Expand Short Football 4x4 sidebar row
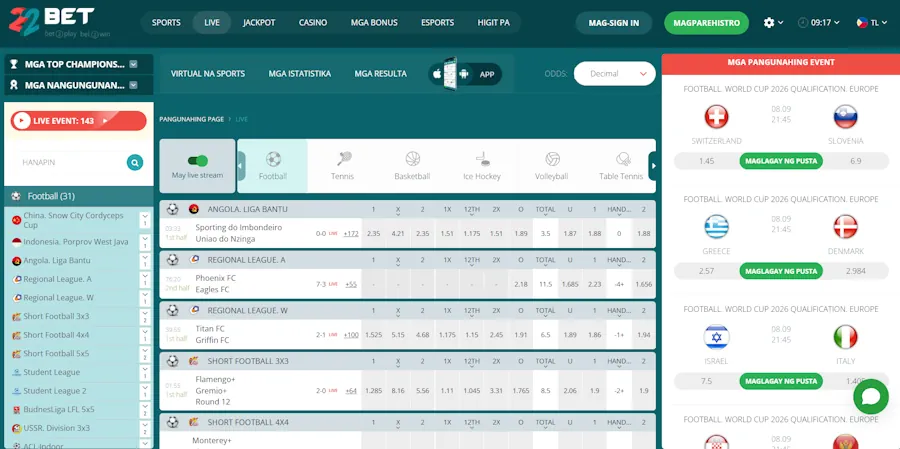This screenshot has height=449, width=900. [145, 335]
